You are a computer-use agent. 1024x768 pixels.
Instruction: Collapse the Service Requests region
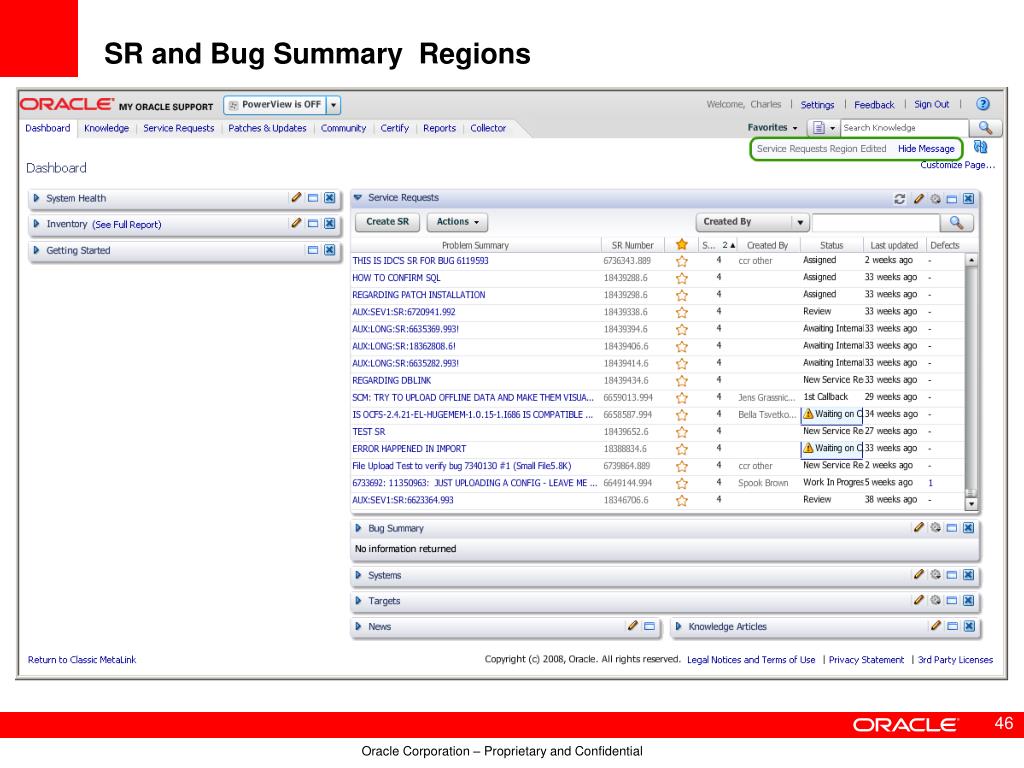pyautogui.click(x=358, y=197)
